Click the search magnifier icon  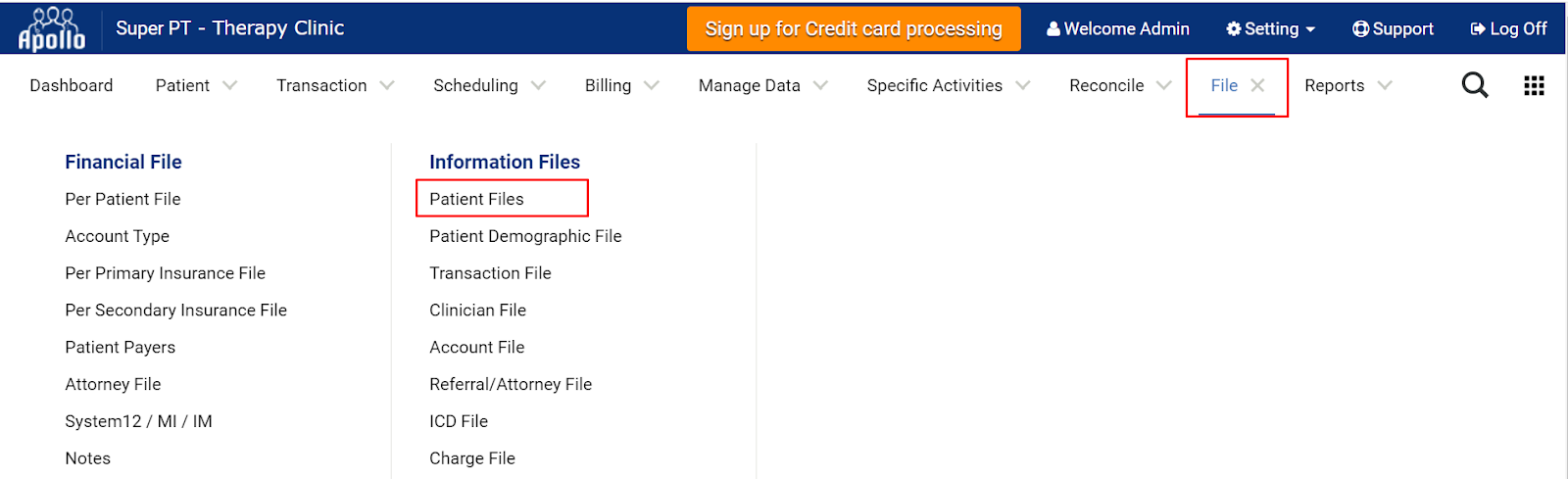tap(1475, 85)
